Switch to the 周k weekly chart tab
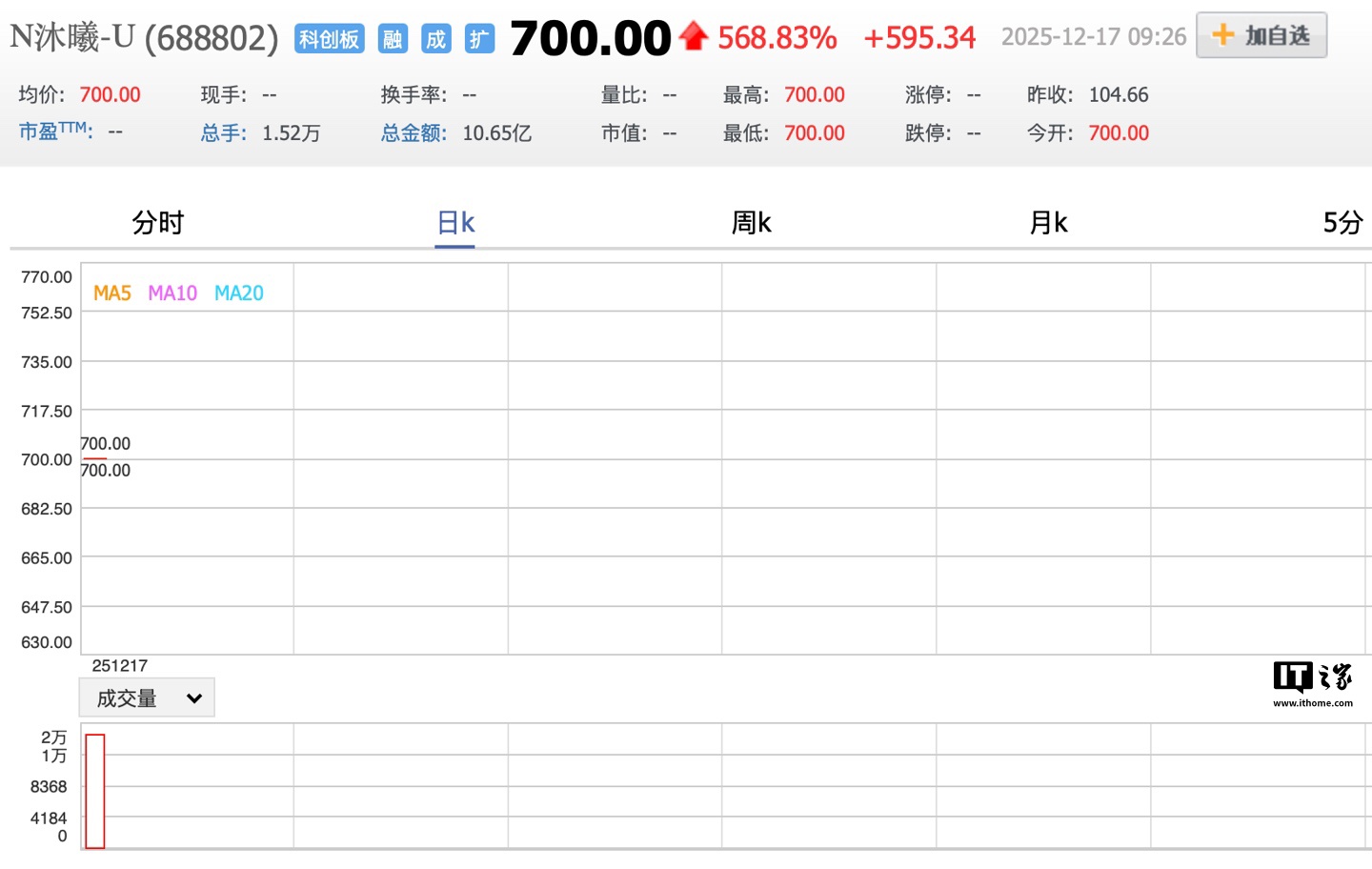 (751, 222)
